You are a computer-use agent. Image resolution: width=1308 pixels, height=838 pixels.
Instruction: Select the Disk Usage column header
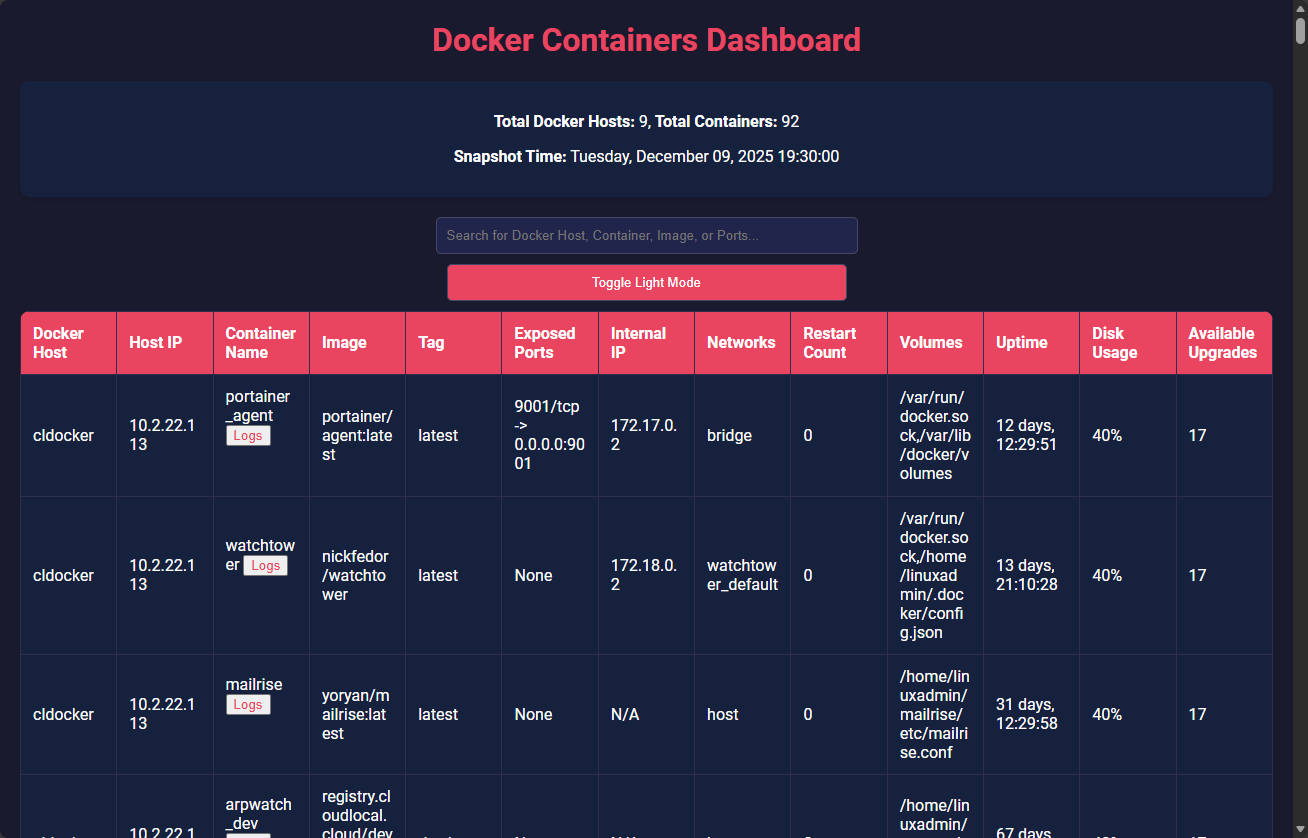(1127, 342)
